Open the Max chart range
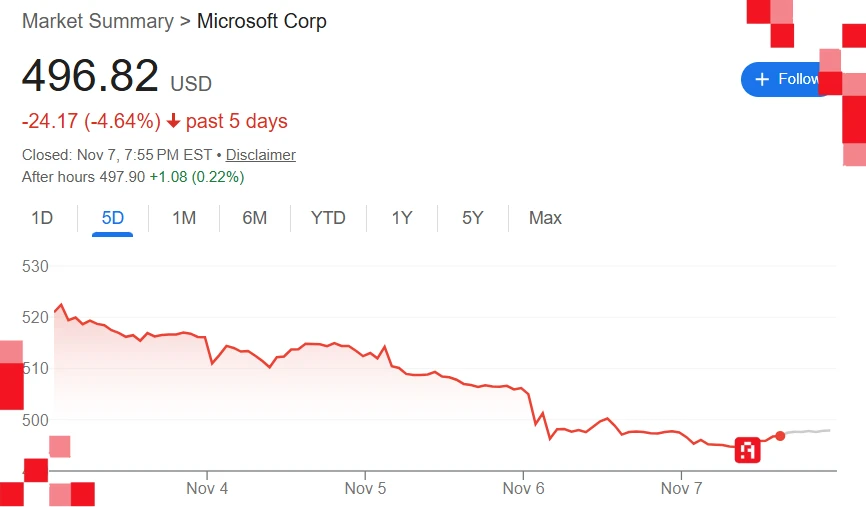 pos(545,218)
